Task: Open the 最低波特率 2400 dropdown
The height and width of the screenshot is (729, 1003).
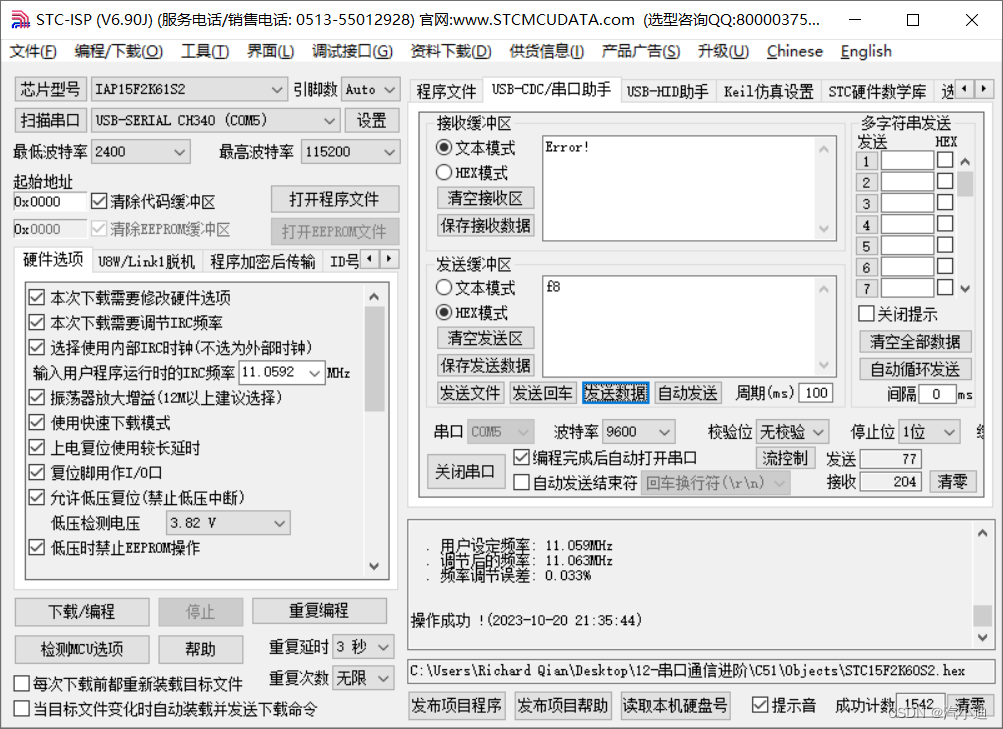Action: click(x=140, y=152)
